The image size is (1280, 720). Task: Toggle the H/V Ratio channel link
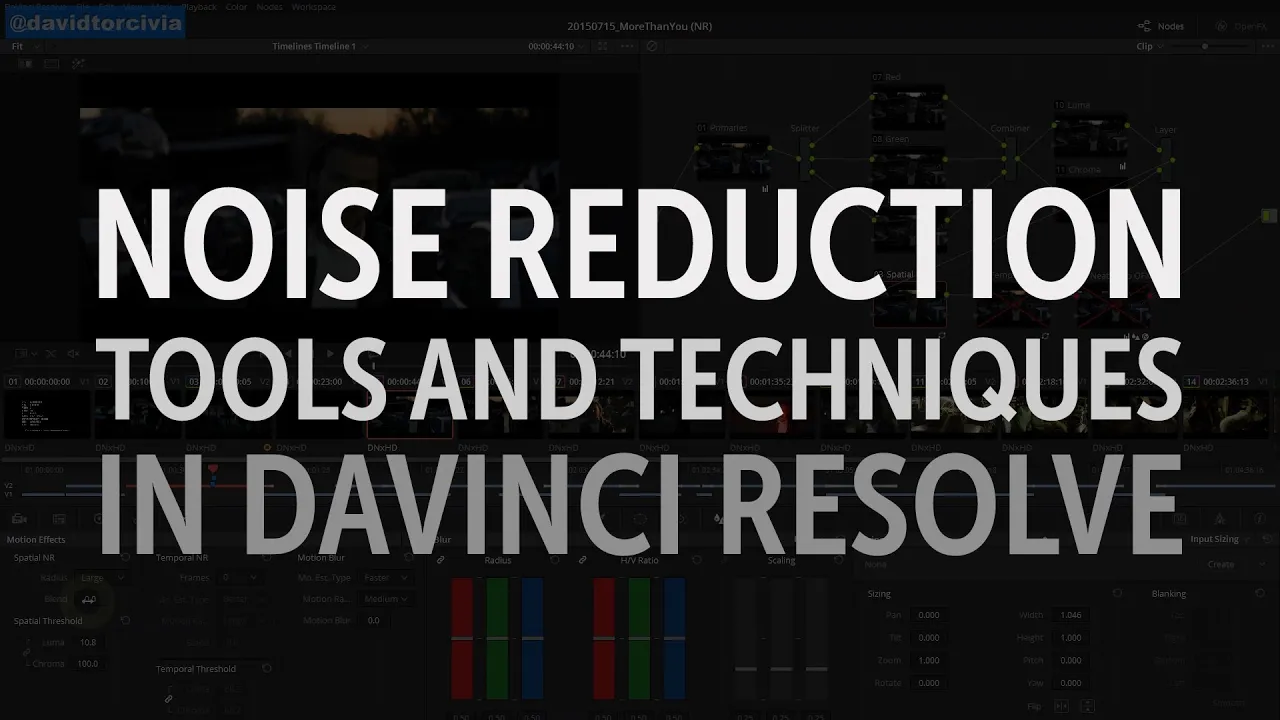coord(583,560)
